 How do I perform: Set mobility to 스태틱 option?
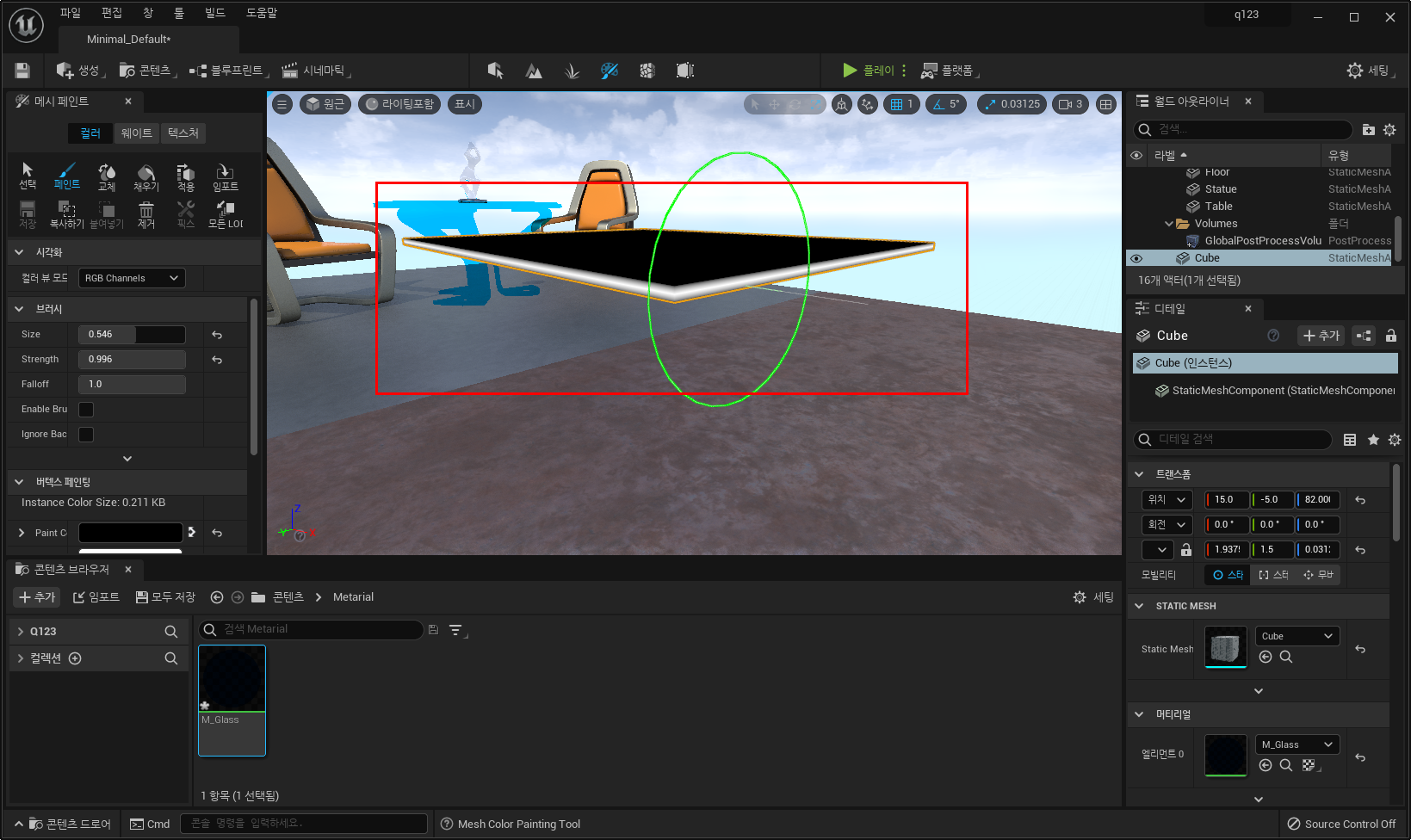(x=1228, y=575)
